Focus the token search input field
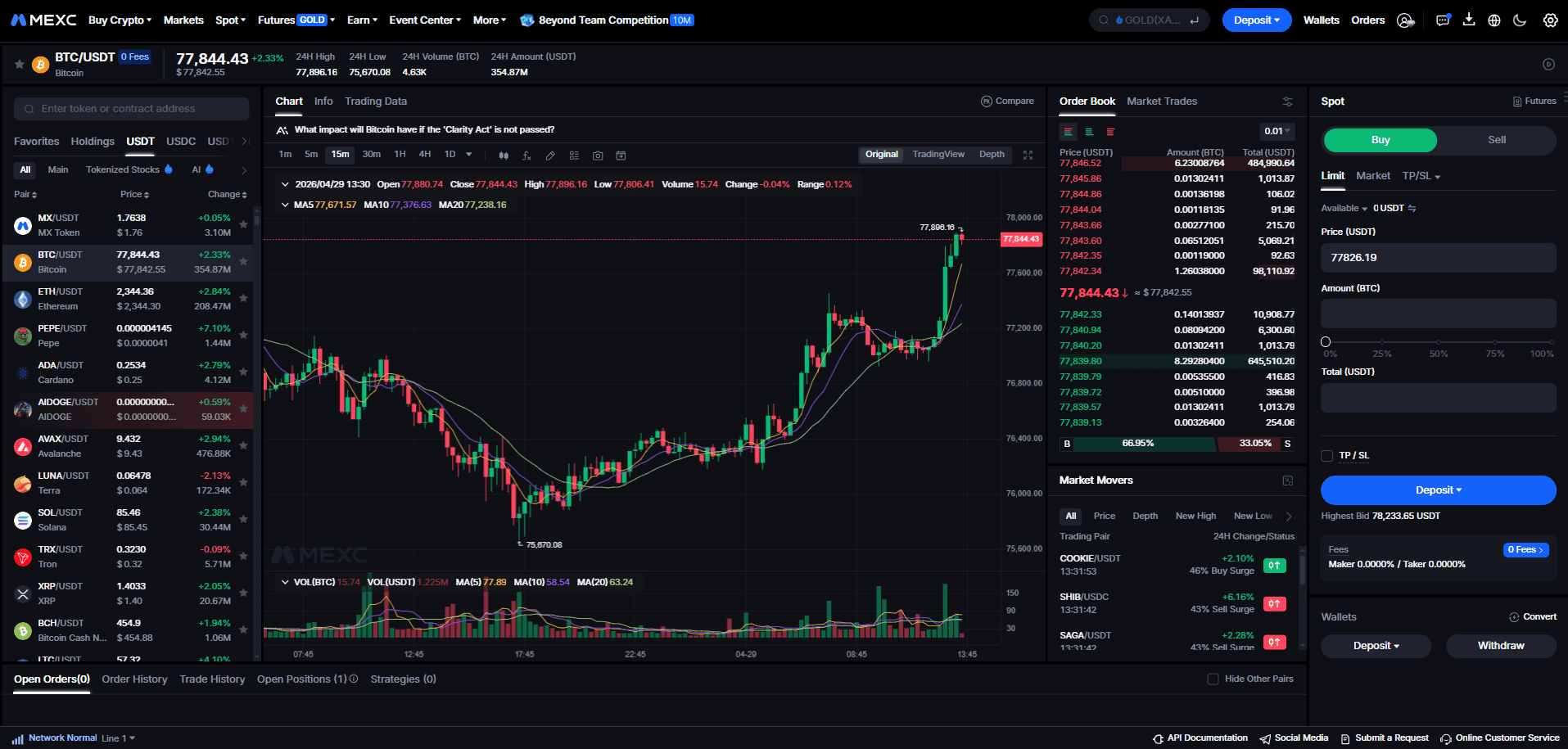Image resolution: width=1568 pixels, height=749 pixels. 131,109
